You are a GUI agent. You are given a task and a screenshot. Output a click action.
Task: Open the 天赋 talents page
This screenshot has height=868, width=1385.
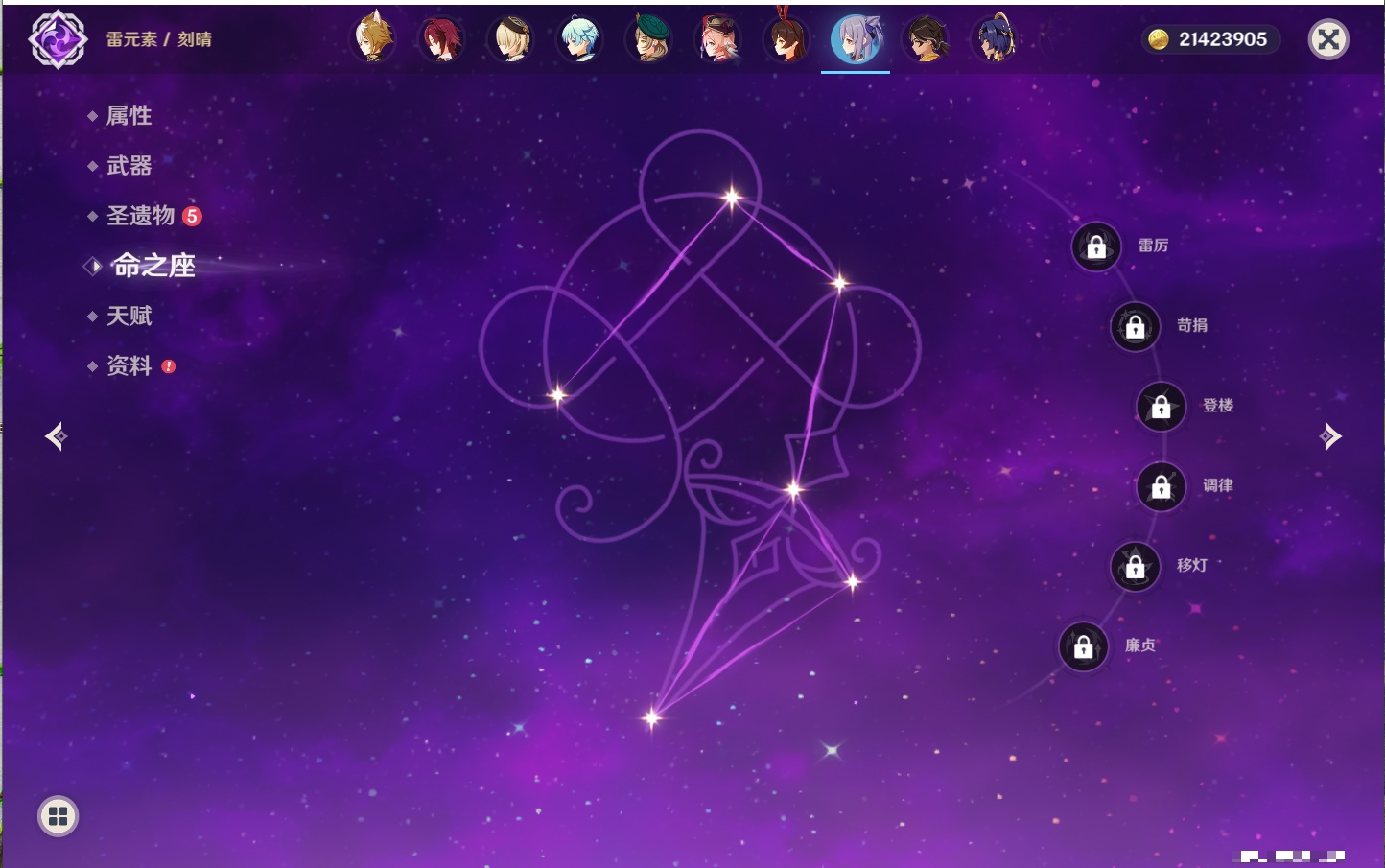[129, 316]
